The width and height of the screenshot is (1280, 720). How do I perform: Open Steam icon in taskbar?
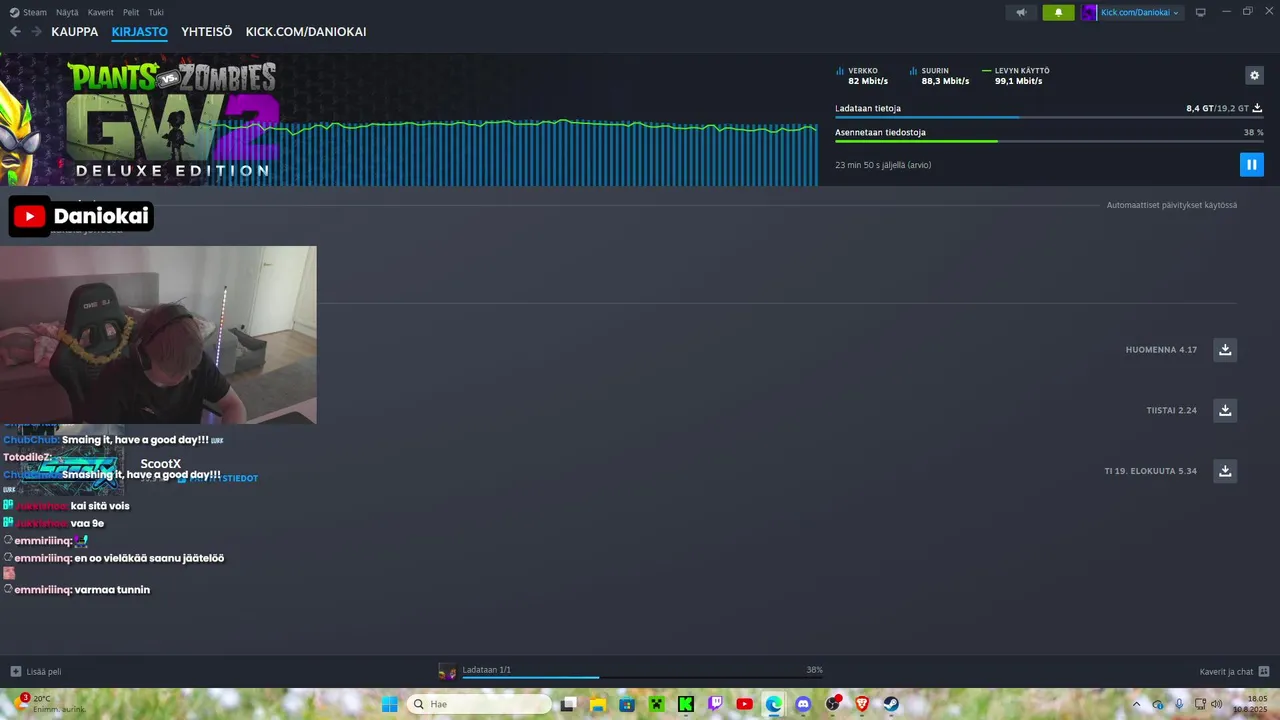click(891, 704)
